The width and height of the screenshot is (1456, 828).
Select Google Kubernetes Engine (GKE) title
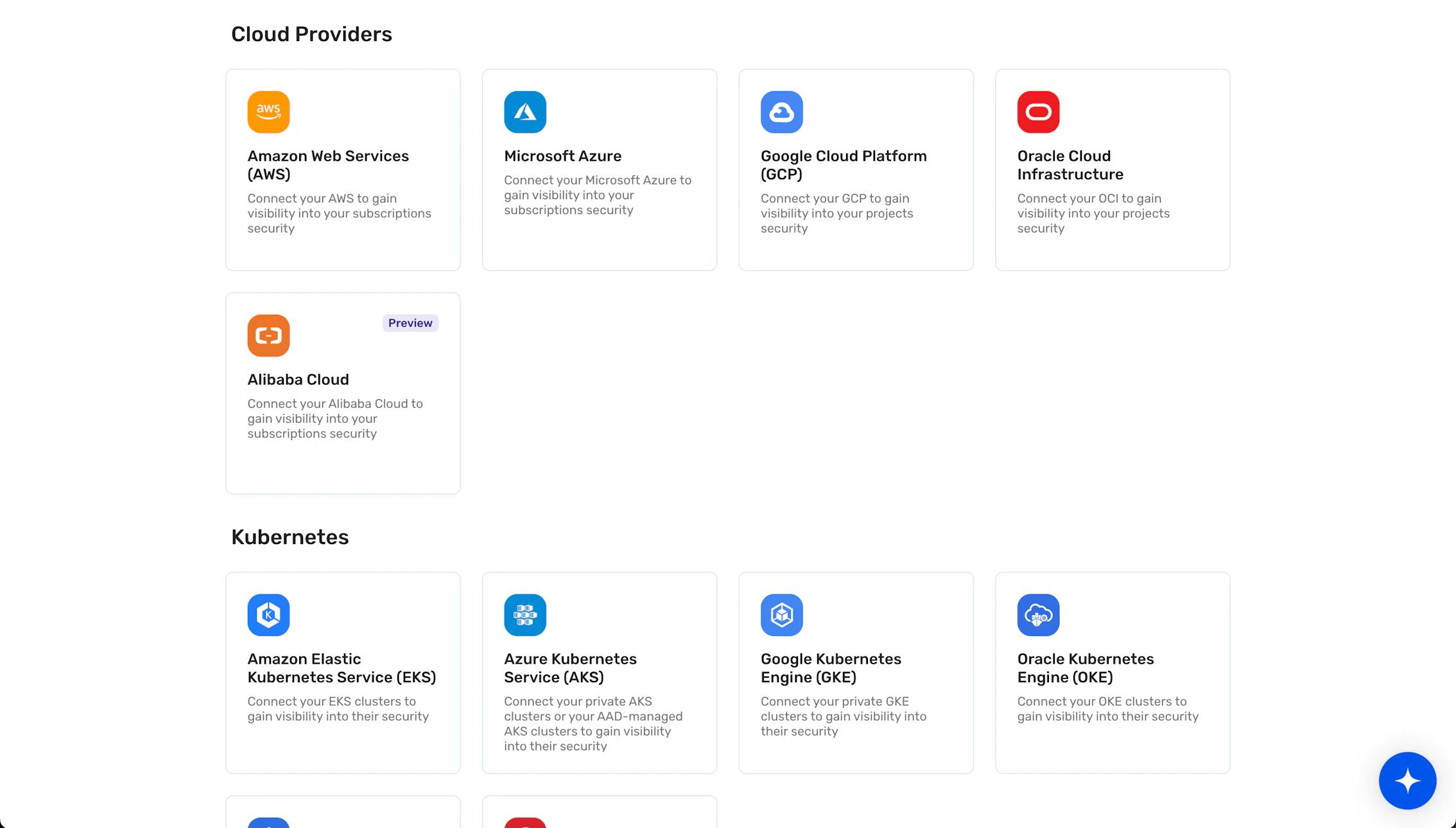pos(830,668)
